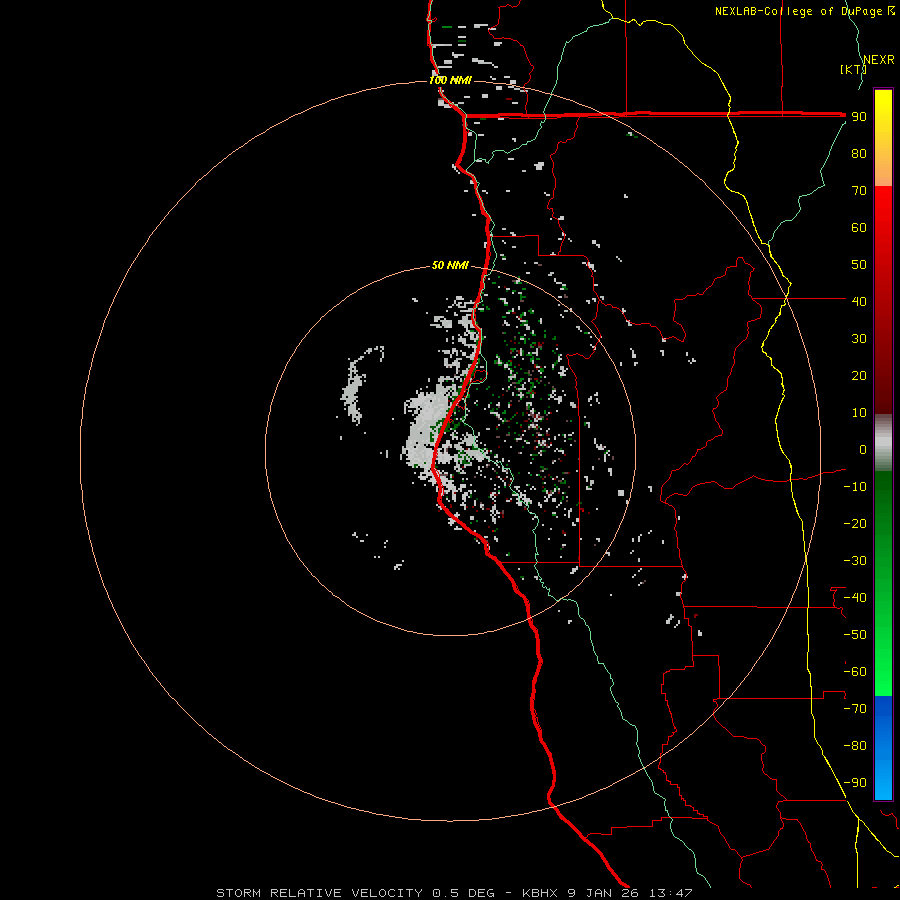Click the "-30" scale value

coord(855,561)
